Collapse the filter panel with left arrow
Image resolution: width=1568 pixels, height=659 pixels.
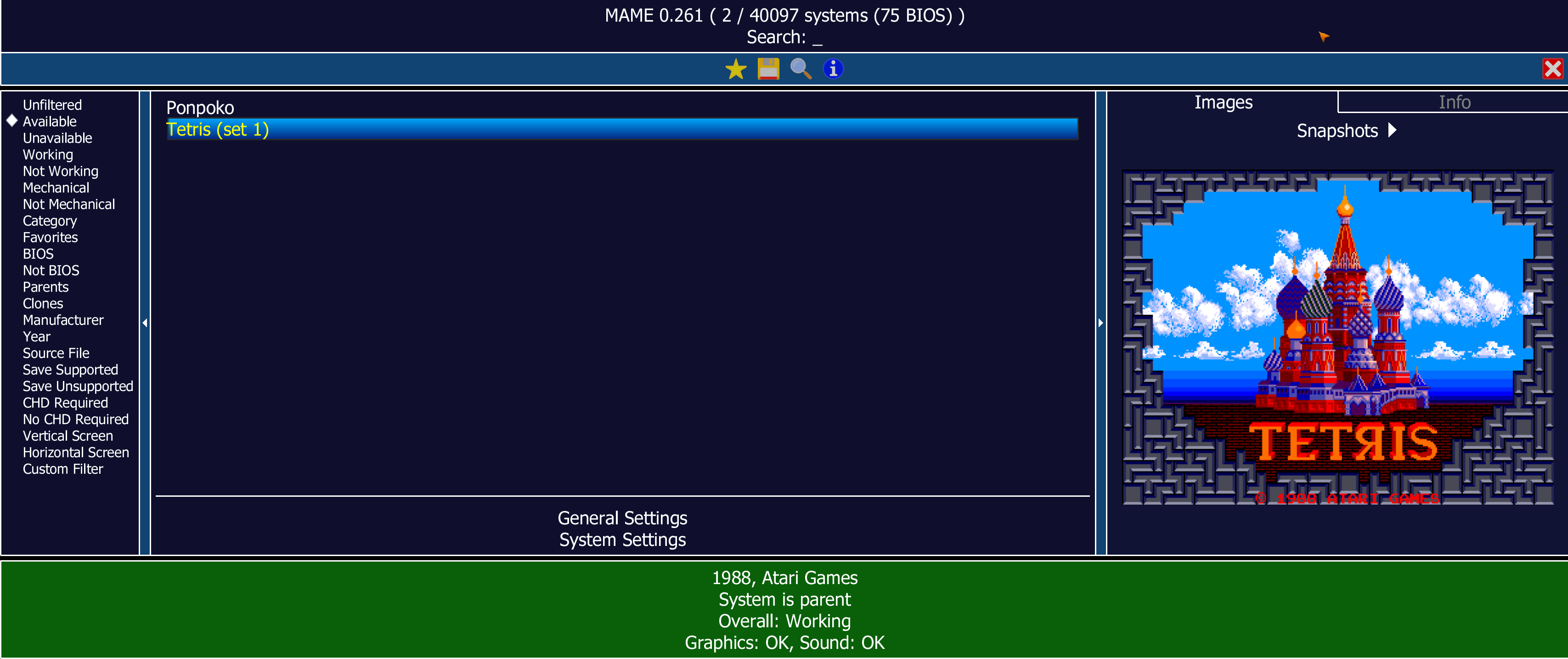tap(145, 323)
